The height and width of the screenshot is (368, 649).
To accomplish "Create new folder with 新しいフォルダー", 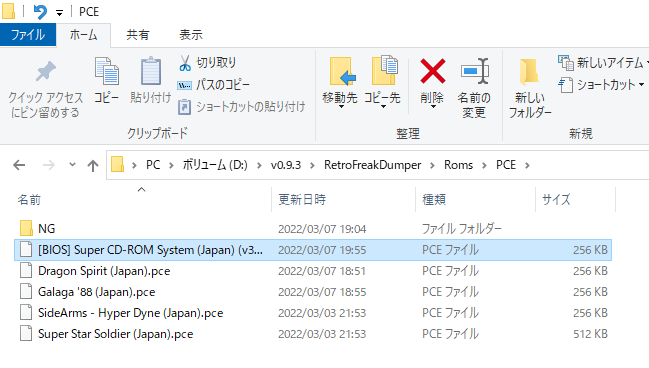I will click(530, 88).
